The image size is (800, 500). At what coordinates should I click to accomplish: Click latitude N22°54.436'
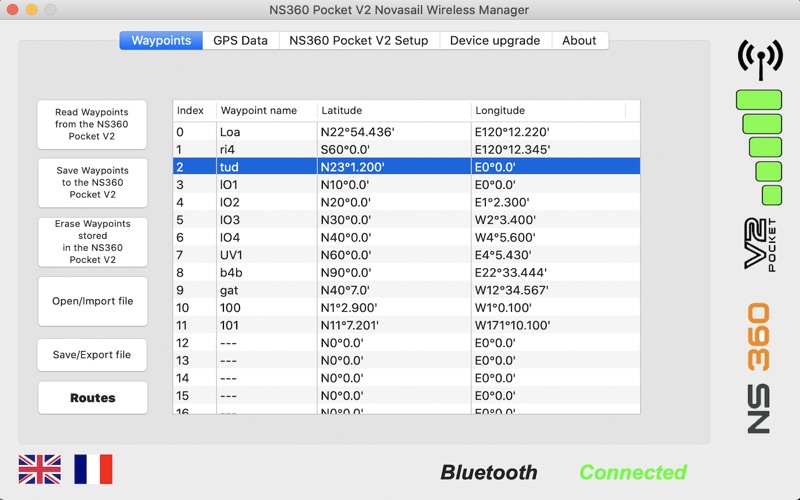click(x=358, y=132)
